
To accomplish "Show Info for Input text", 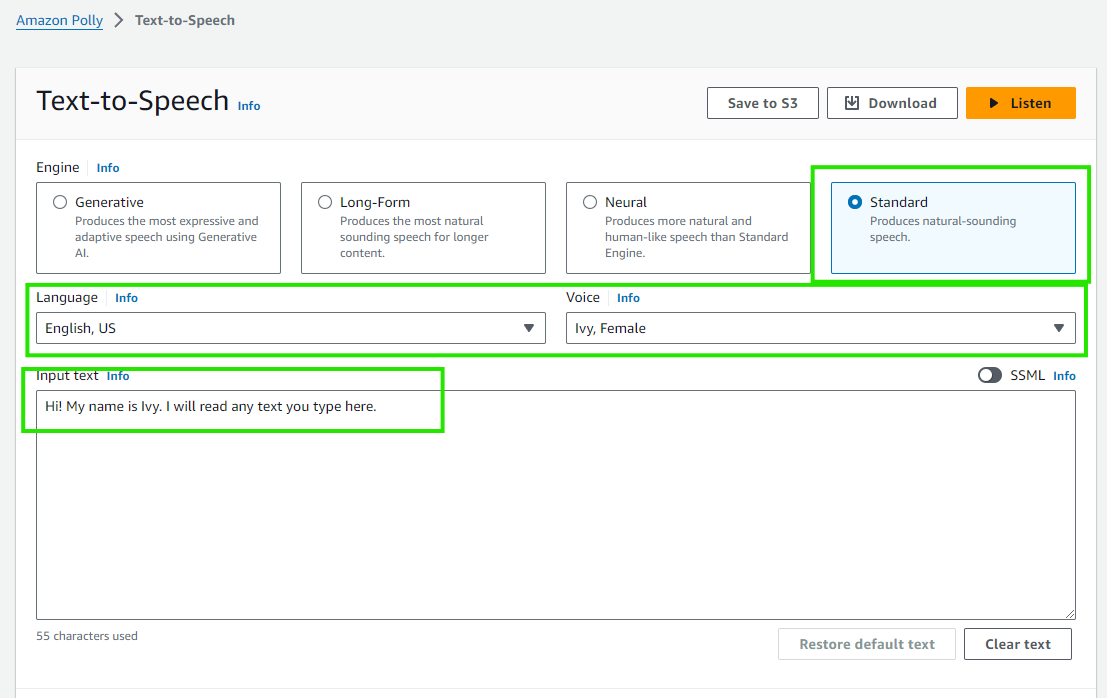I will [118, 376].
